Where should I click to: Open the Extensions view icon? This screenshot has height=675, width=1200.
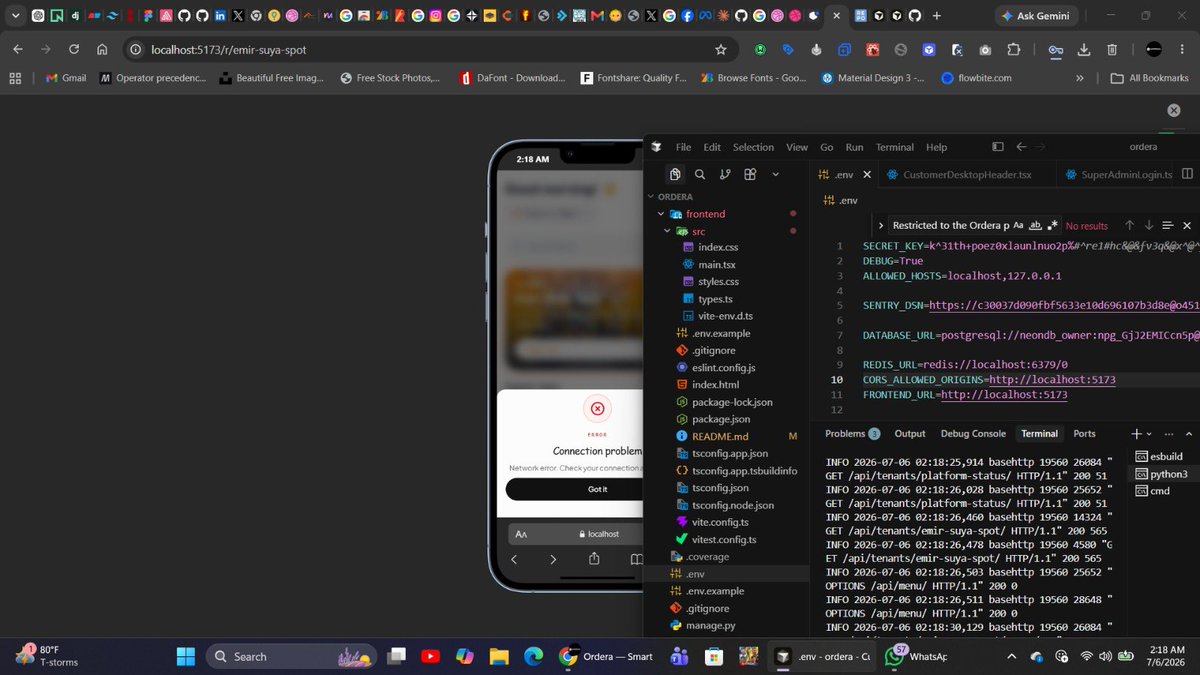point(750,174)
